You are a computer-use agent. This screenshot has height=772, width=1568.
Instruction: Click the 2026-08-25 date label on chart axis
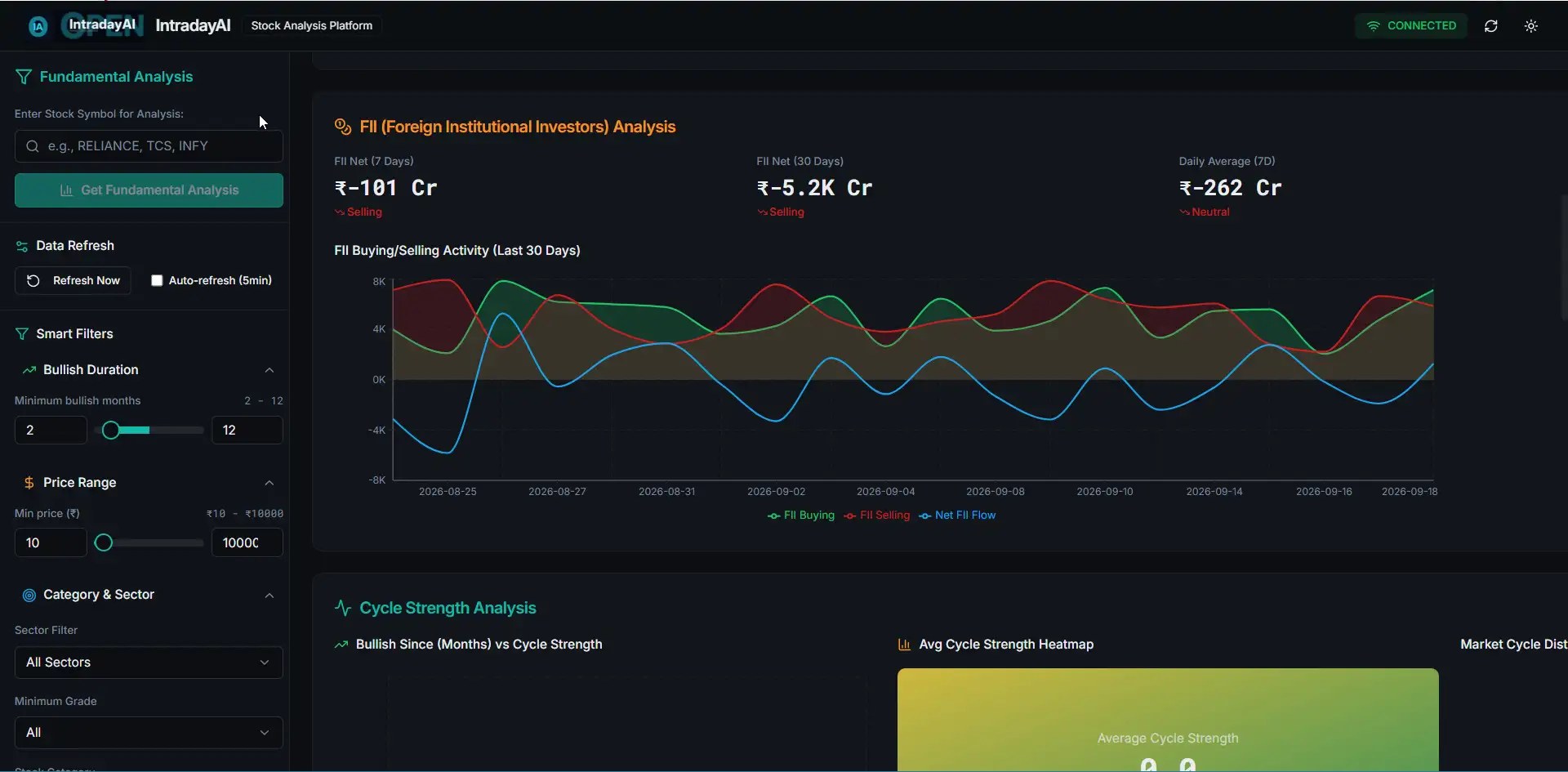(x=448, y=492)
